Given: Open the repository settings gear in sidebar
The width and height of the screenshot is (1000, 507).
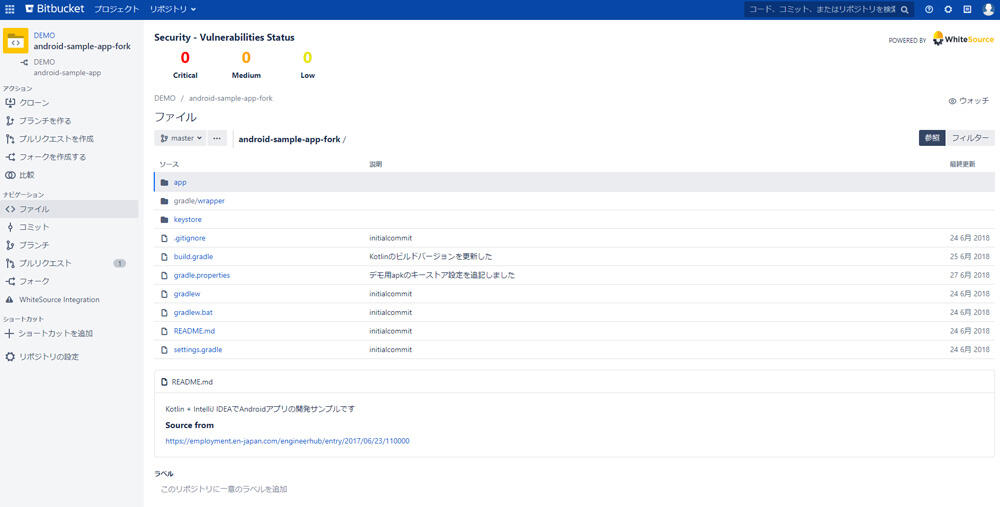Looking at the screenshot, I should 10,356.
